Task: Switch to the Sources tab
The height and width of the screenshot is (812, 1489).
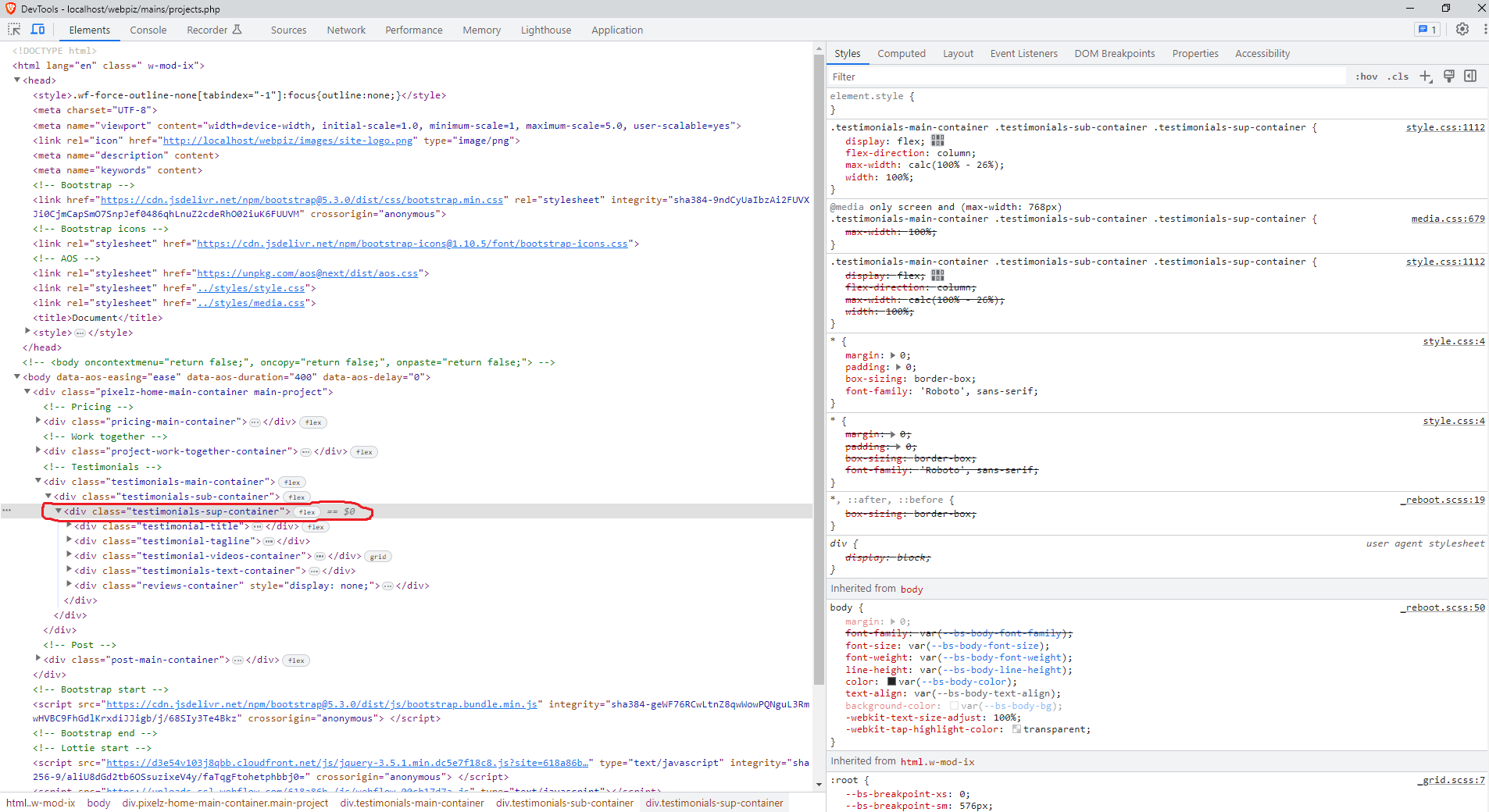Action: [288, 30]
